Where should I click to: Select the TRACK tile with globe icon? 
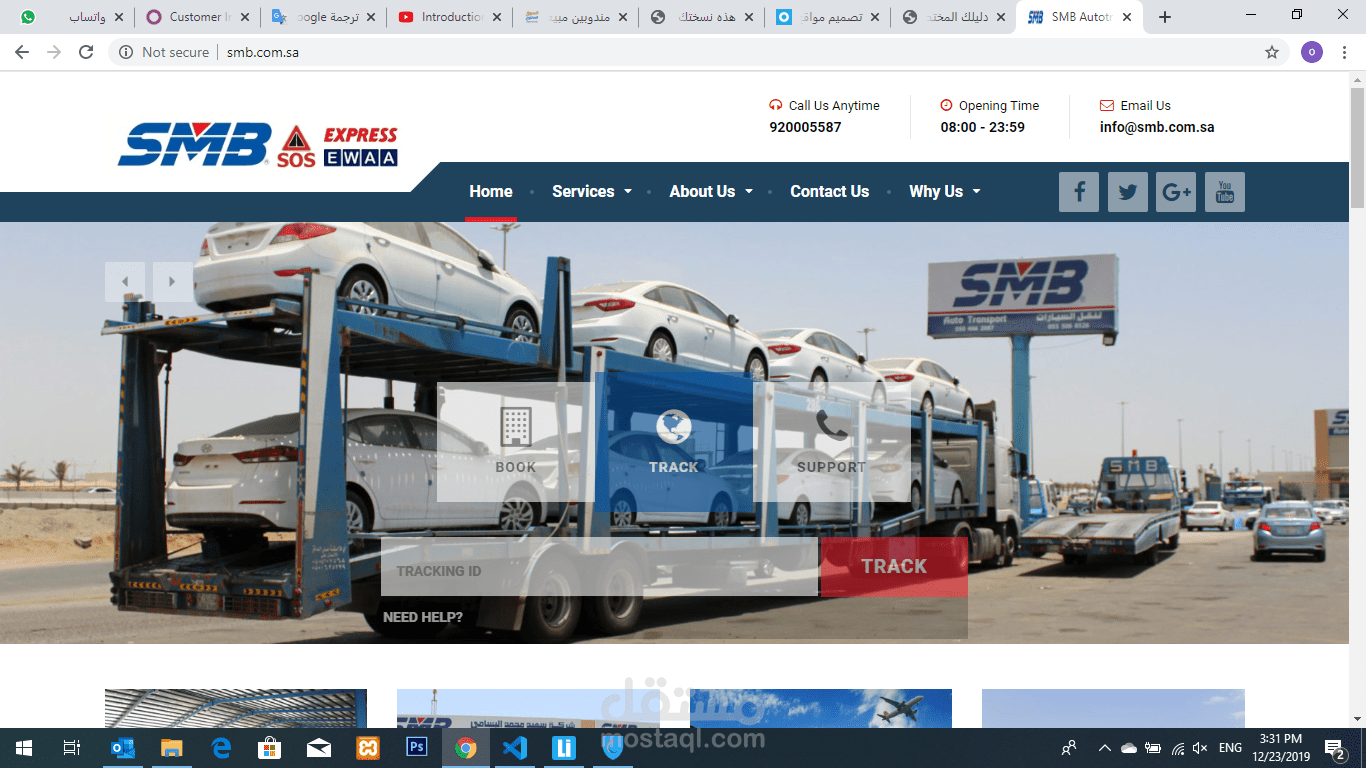674,442
